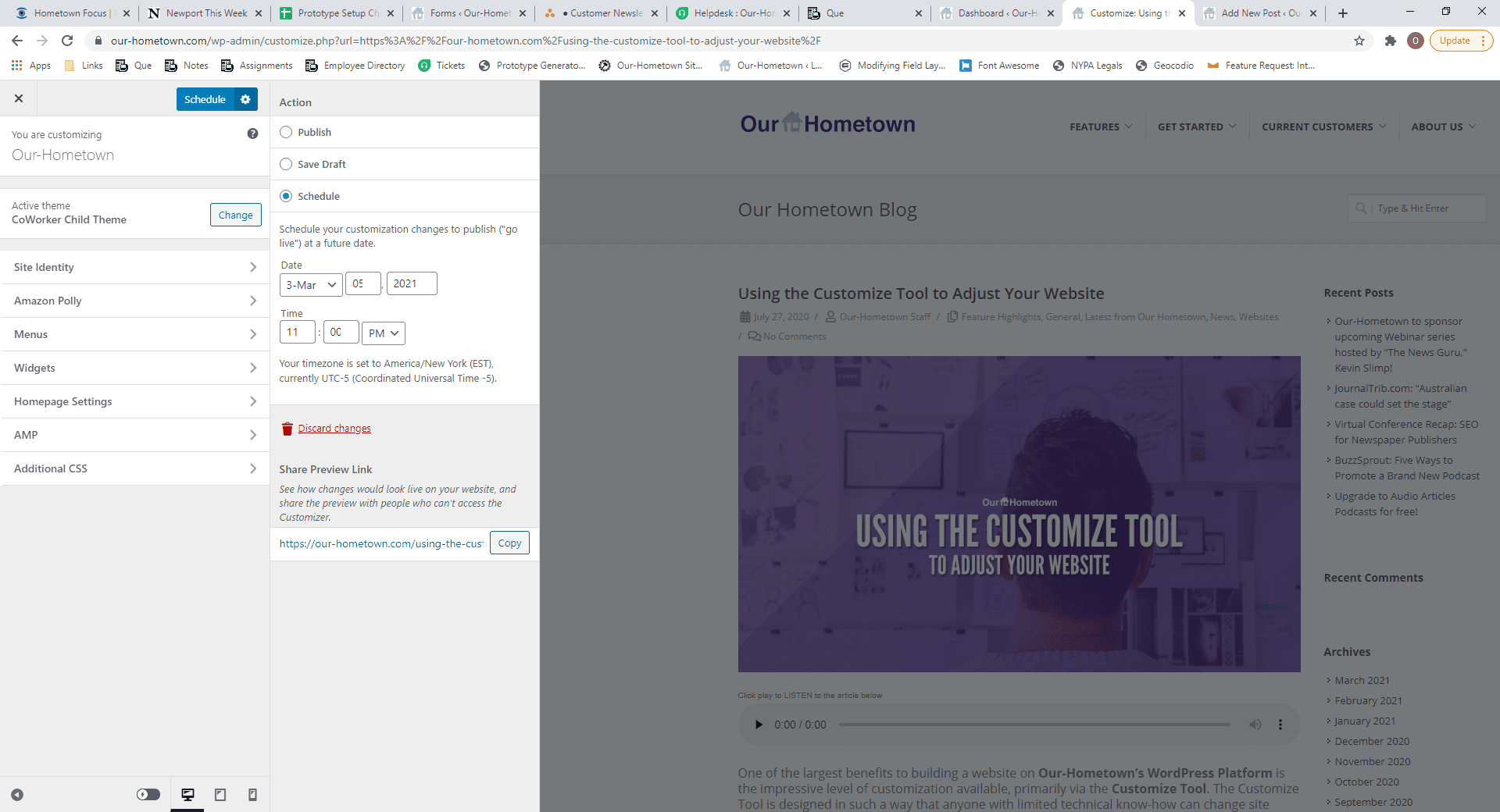Screen dimensions: 1500x812
Task: Switch to the Newport This Week tab
Action: tap(205, 13)
